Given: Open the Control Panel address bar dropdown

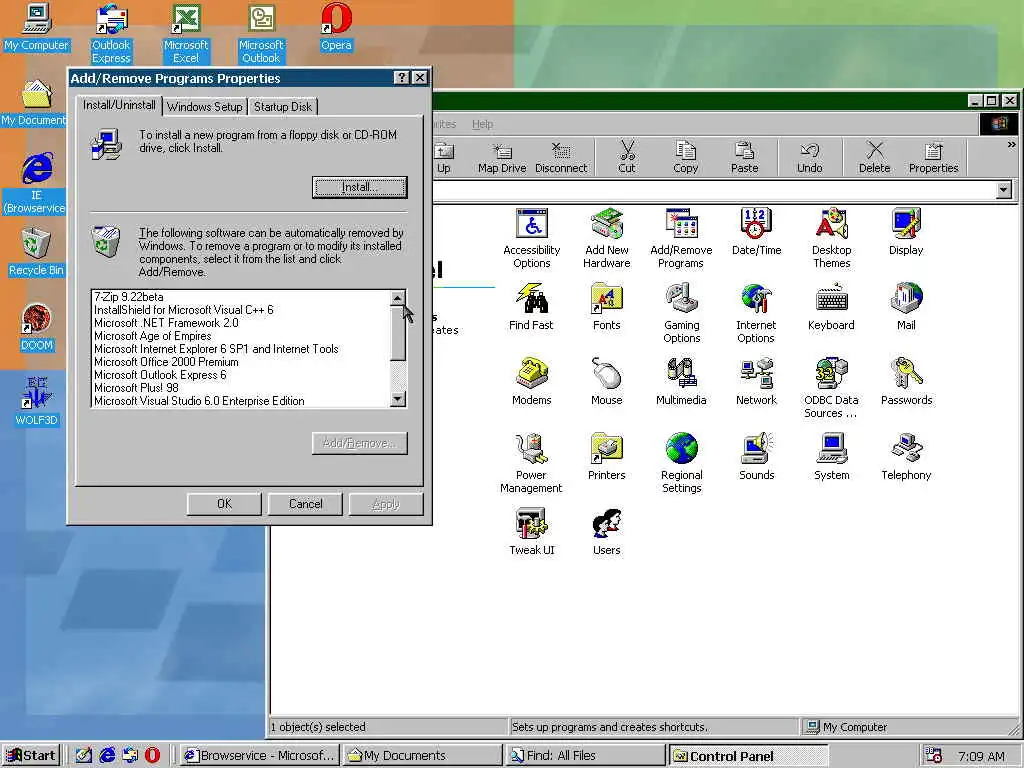Looking at the screenshot, I should click(1004, 190).
